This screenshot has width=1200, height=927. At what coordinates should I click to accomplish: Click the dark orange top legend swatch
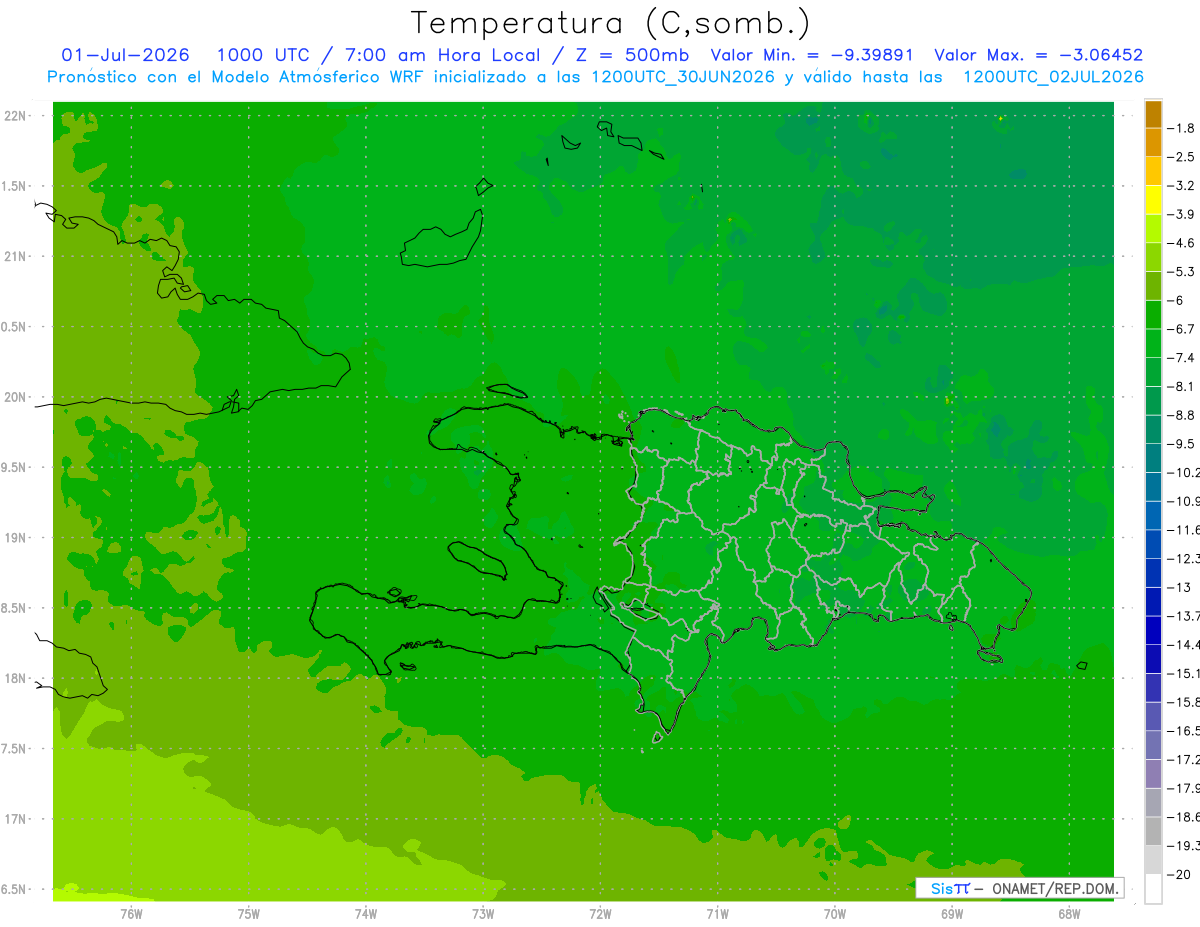(x=1153, y=114)
